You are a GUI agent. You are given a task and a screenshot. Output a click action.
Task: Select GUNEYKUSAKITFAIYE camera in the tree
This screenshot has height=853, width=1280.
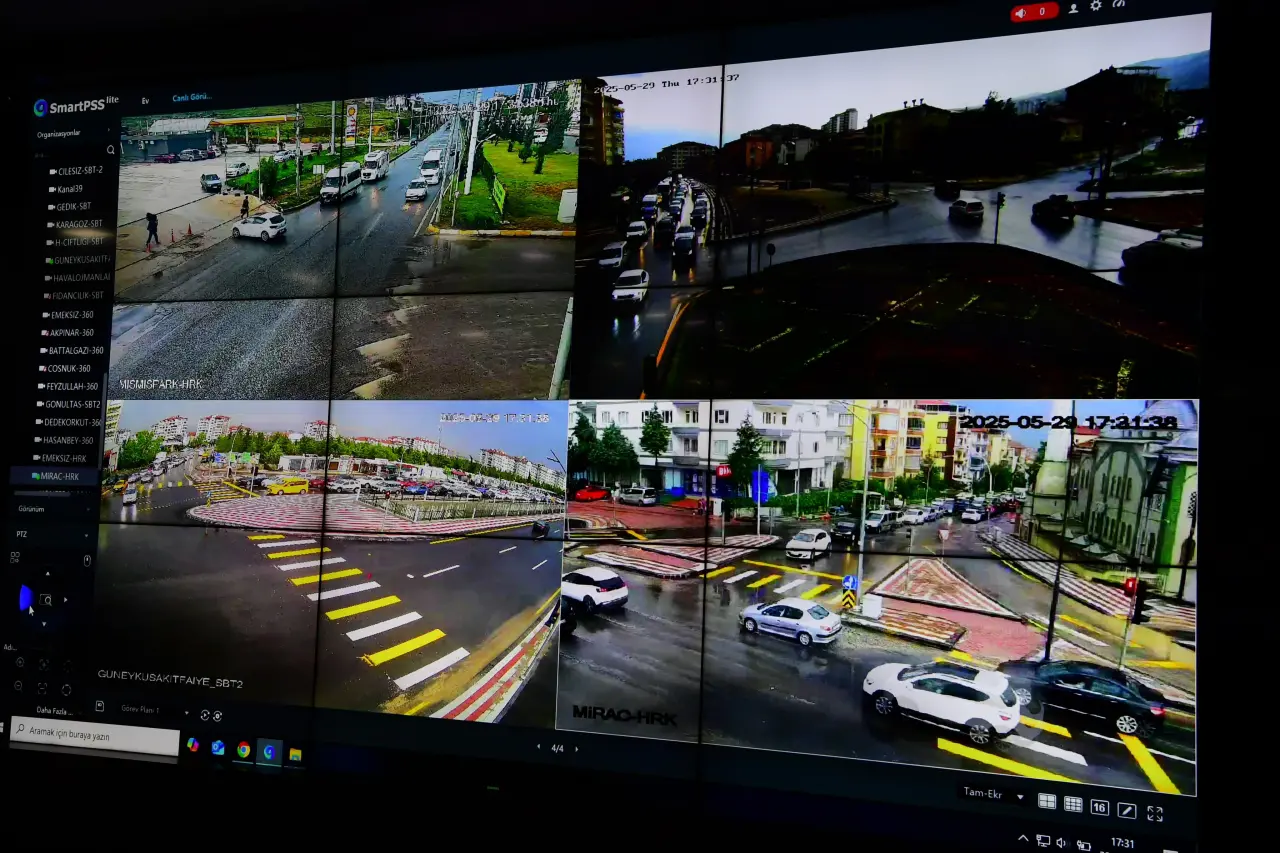pyautogui.click(x=77, y=260)
